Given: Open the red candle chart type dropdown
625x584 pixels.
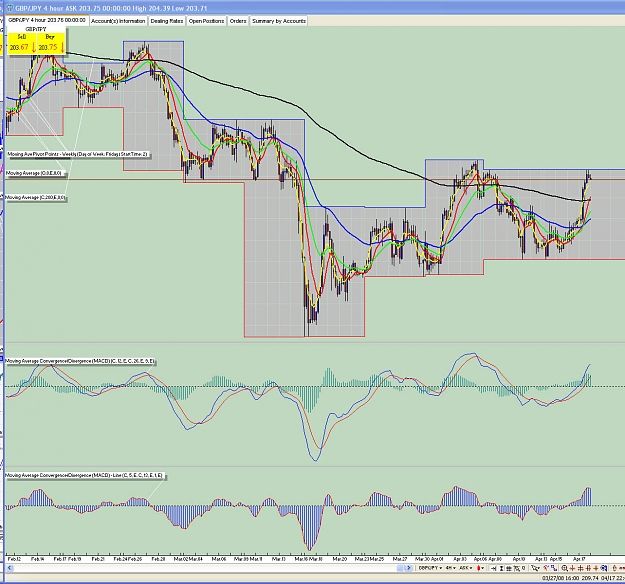Looking at the screenshot, I should click(480, 568).
